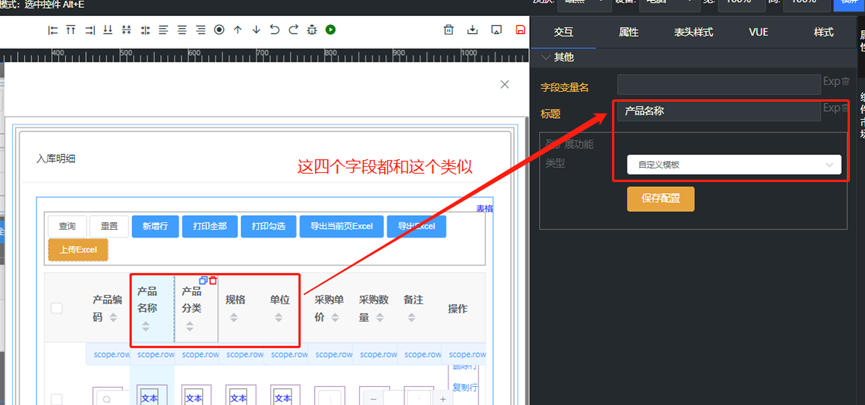865x405 pixels.
Task: Sort by 产品分类 column arrows
Action: pos(190,326)
